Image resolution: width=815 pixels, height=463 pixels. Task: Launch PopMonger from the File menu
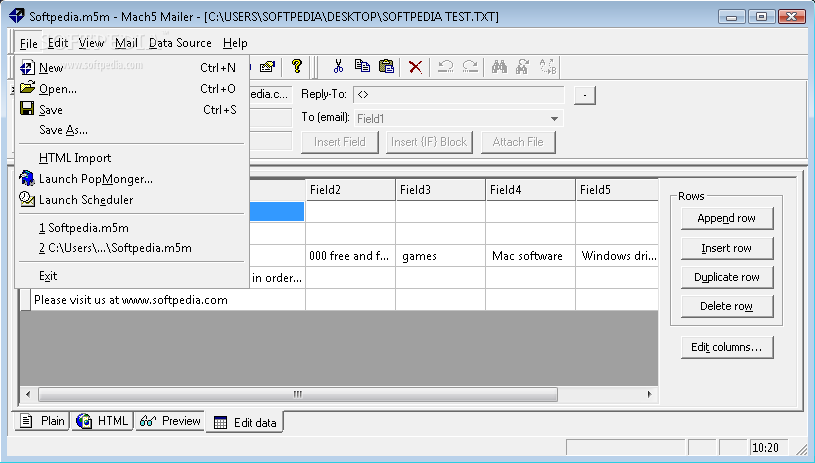(x=132, y=179)
